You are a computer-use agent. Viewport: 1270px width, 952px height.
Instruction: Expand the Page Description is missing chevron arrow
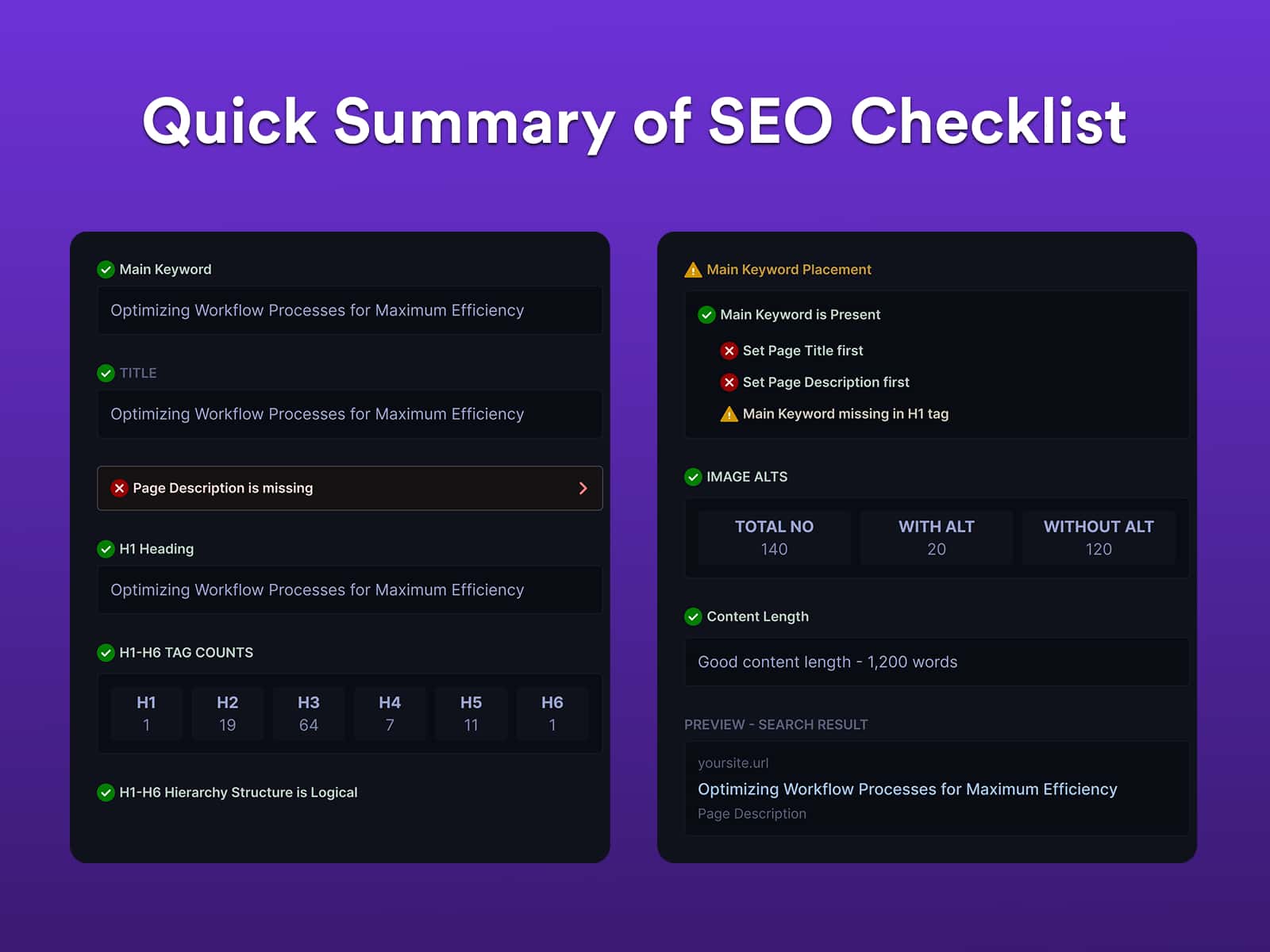point(583,488)
